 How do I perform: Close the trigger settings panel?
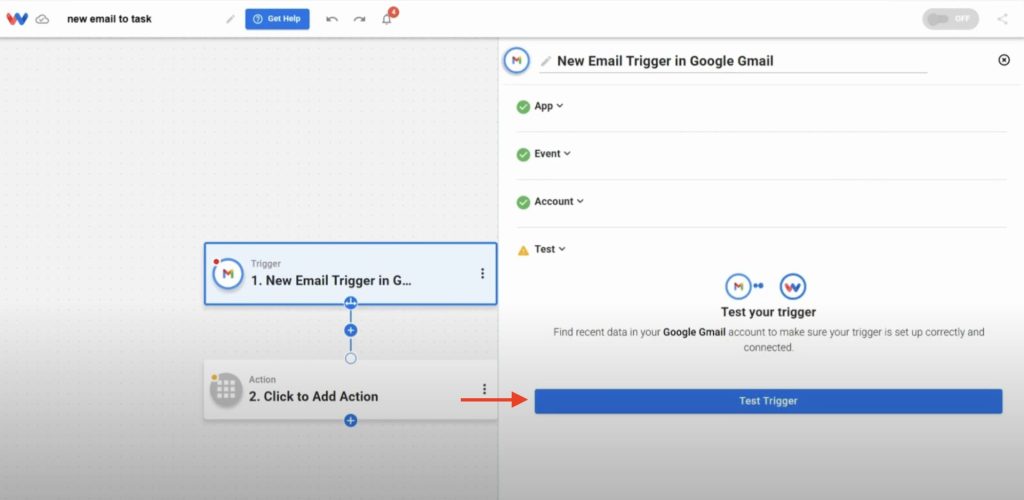tap(1004, 60)
